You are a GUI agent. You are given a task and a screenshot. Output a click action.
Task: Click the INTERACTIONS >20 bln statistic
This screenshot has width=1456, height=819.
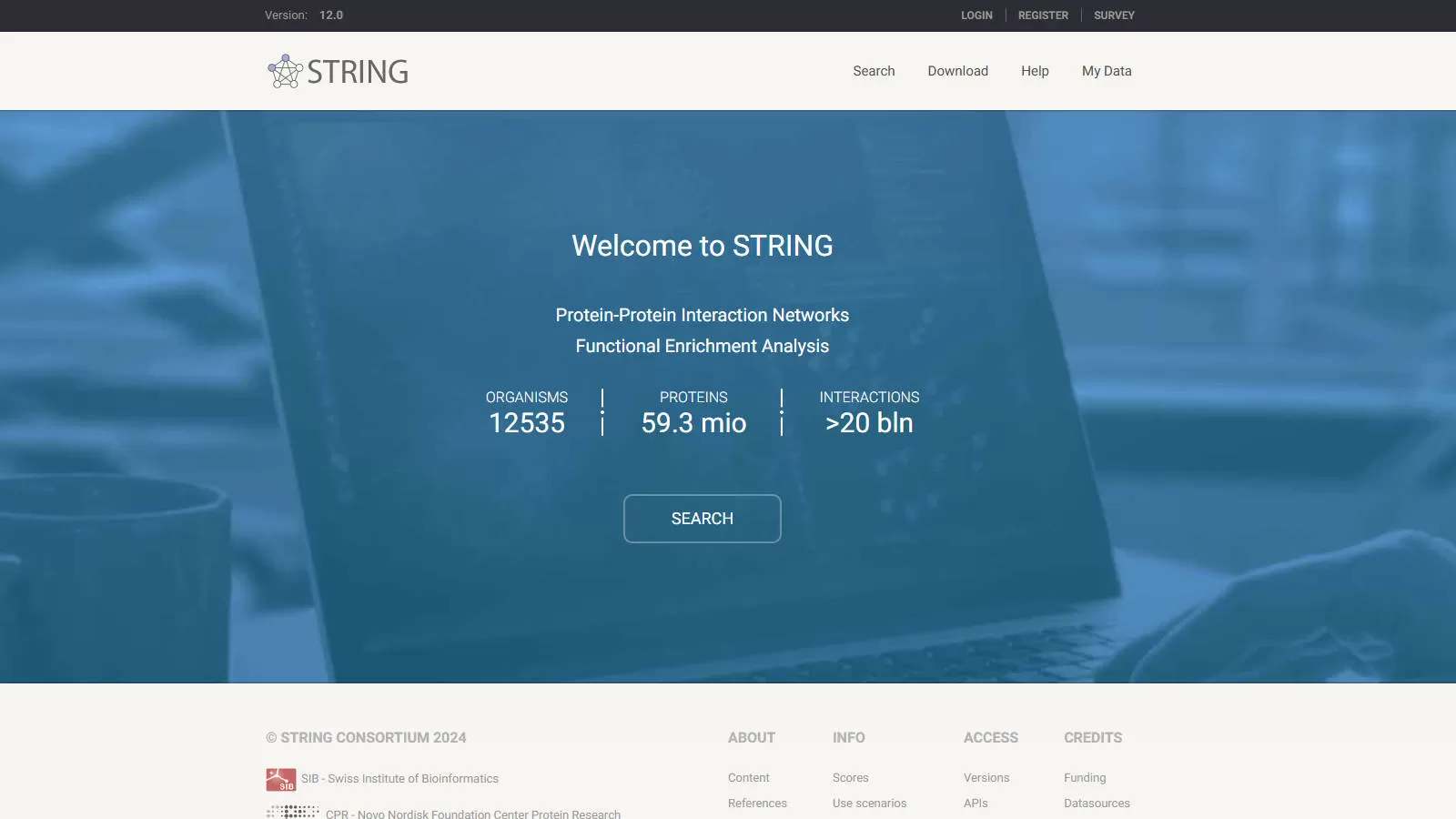[x=869, y=412]
